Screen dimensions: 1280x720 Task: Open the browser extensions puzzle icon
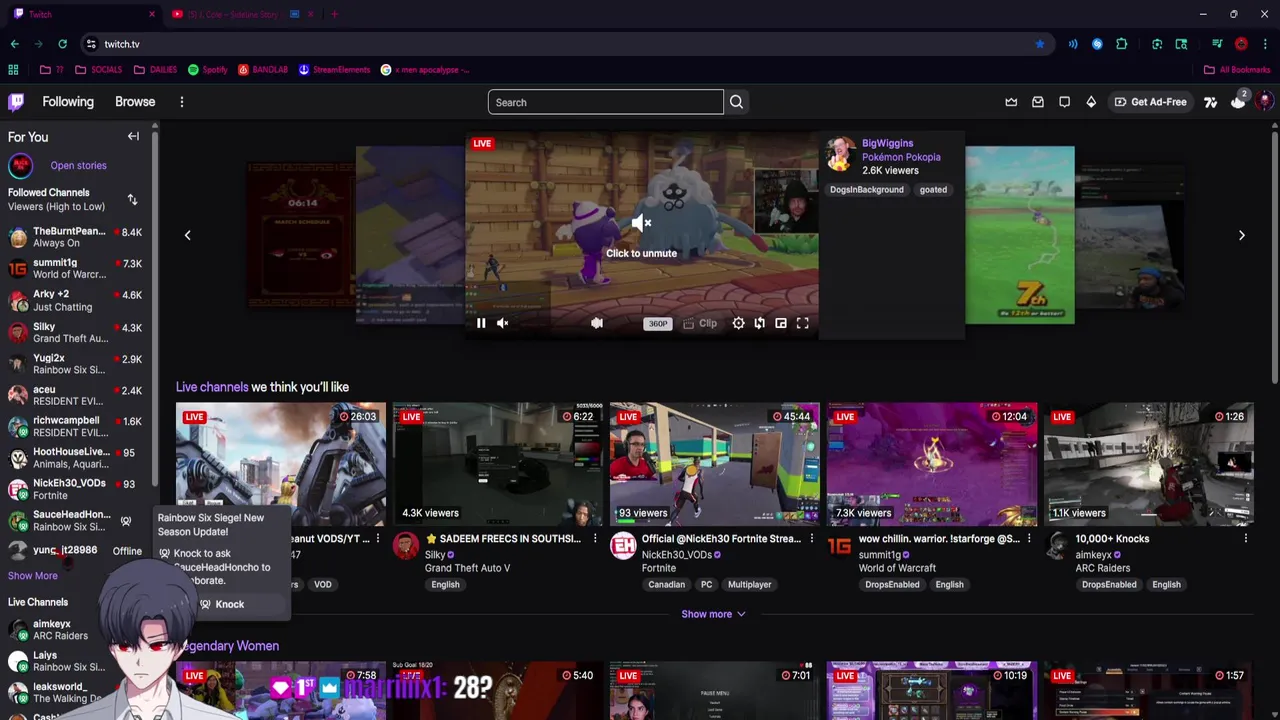[x=1121, y=44]
